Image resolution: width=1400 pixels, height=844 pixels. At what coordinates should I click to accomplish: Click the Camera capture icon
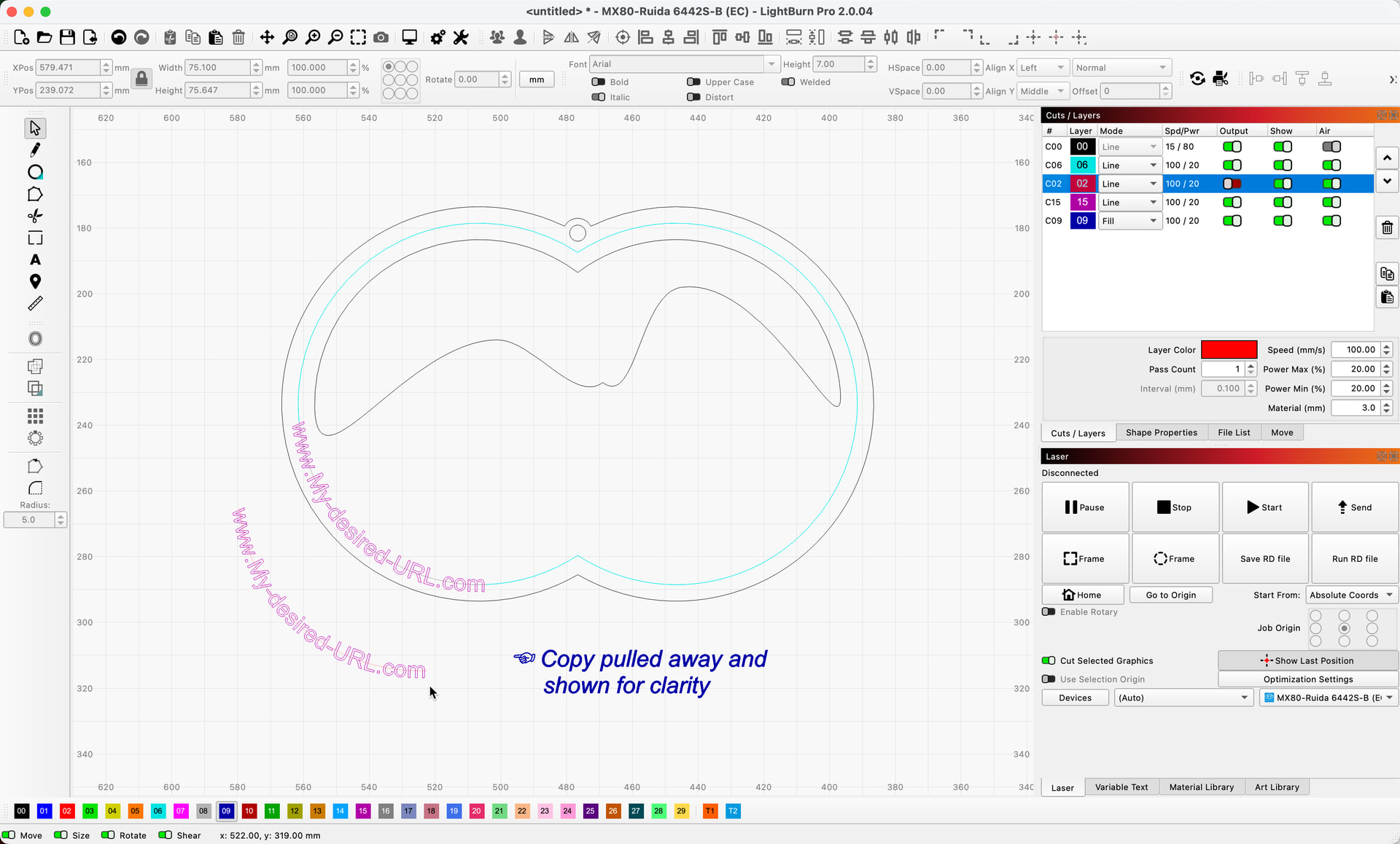pyautogui.click(x=381, y=37)
